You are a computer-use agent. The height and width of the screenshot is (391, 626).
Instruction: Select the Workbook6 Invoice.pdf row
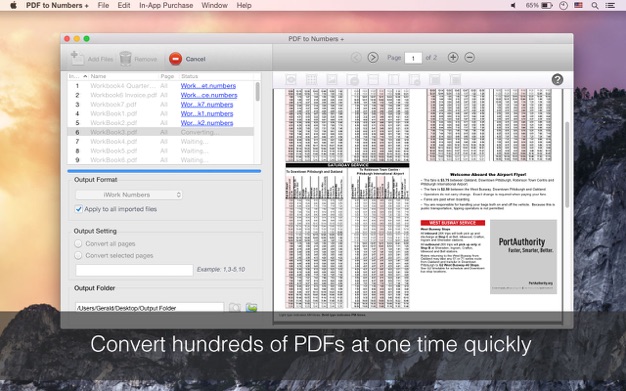coord(160,95)
